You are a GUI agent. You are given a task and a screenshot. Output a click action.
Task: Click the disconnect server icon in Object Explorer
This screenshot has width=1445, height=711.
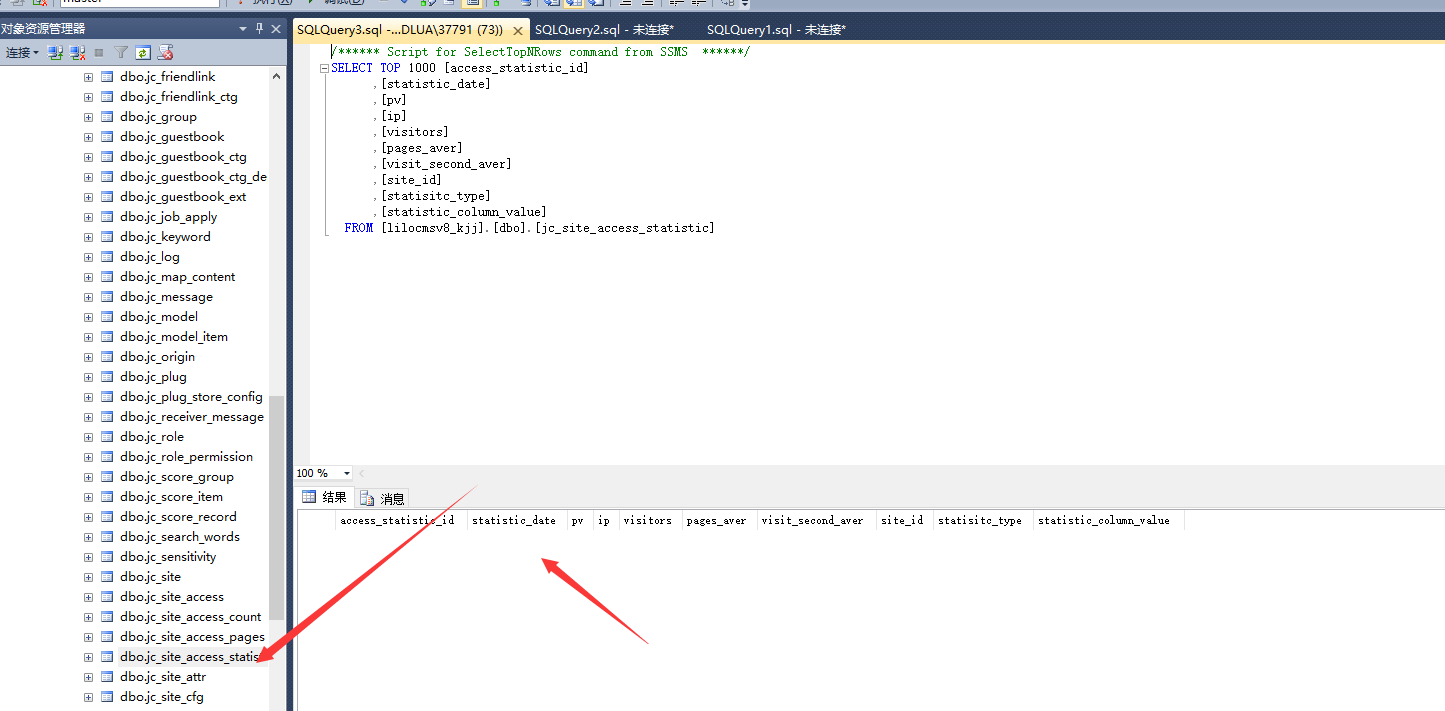point(77,52)
